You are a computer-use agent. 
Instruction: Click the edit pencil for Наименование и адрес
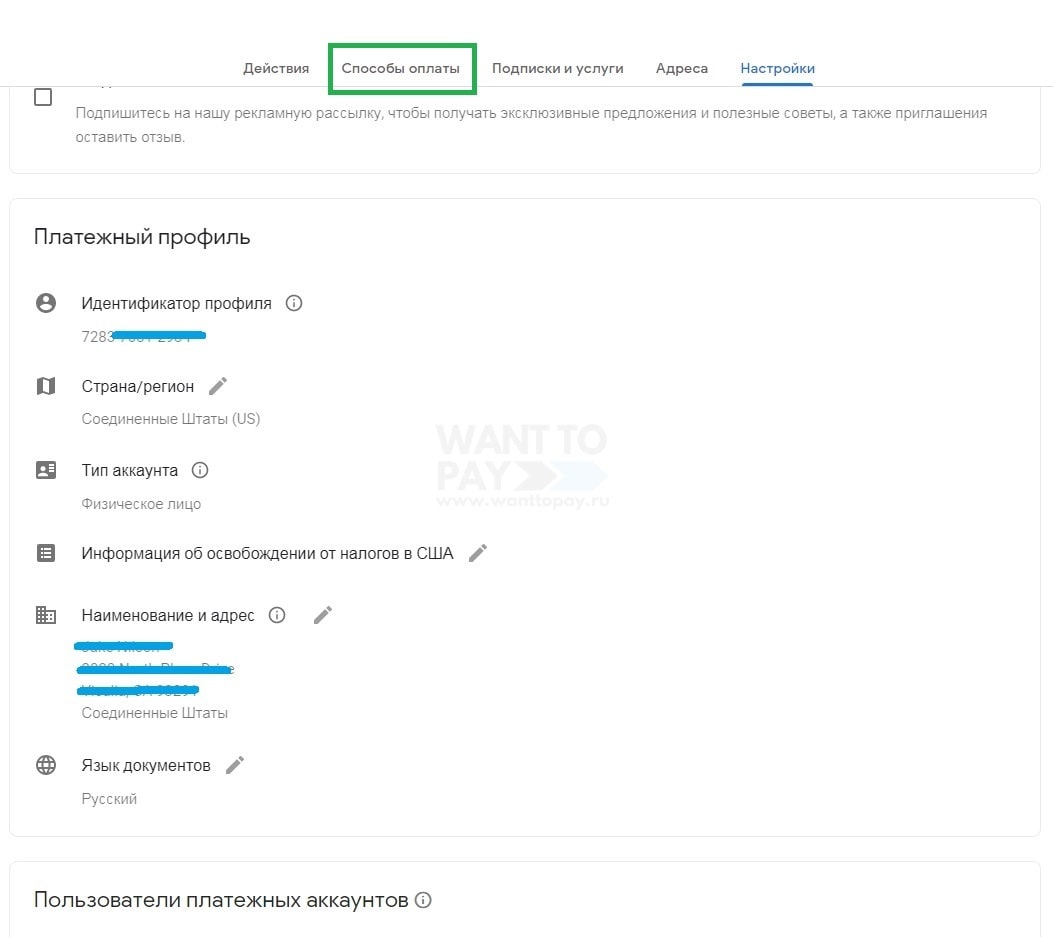(x=322, y=615)
